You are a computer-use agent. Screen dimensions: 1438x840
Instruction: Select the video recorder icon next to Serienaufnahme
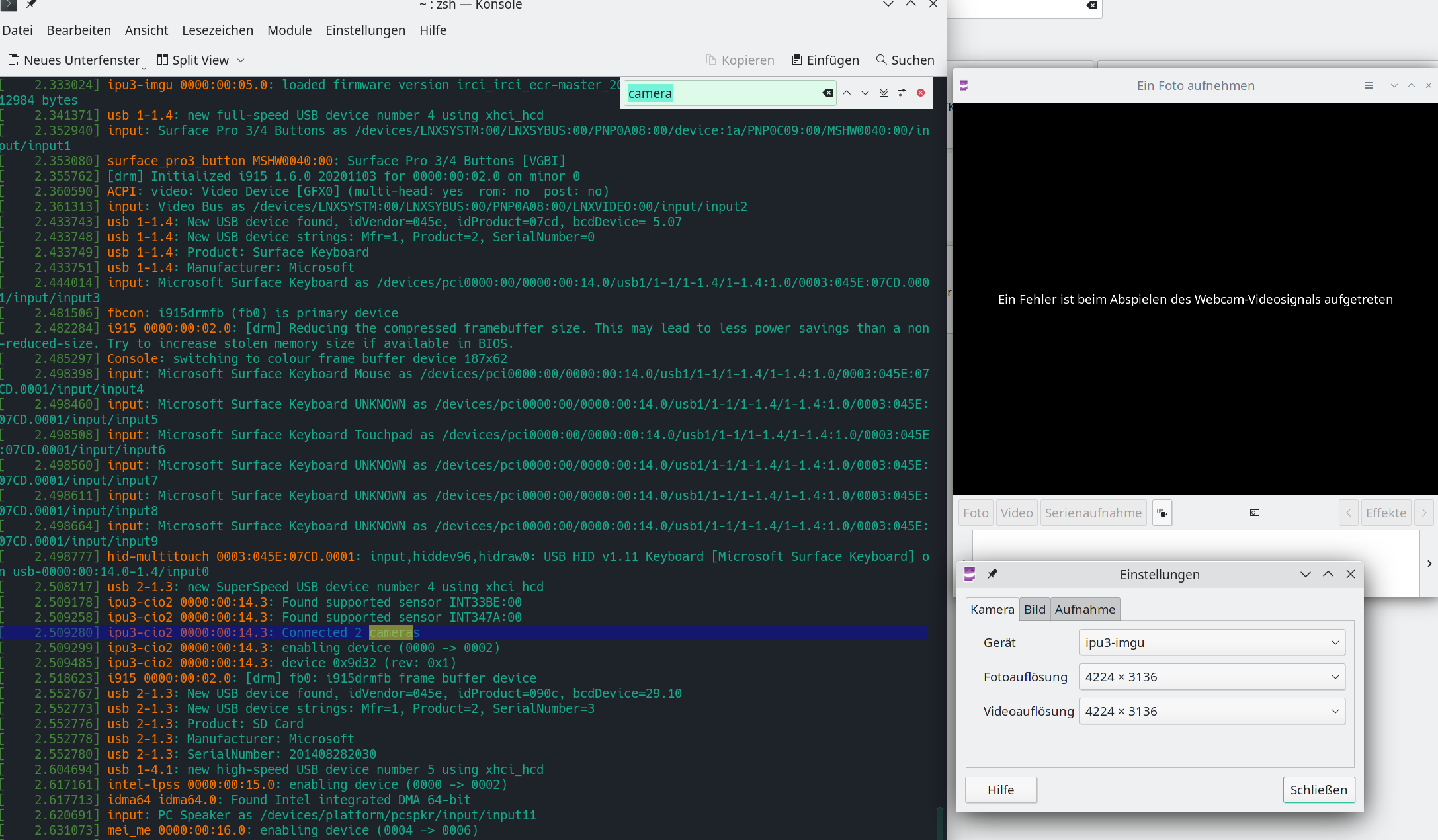point(1162,513)
